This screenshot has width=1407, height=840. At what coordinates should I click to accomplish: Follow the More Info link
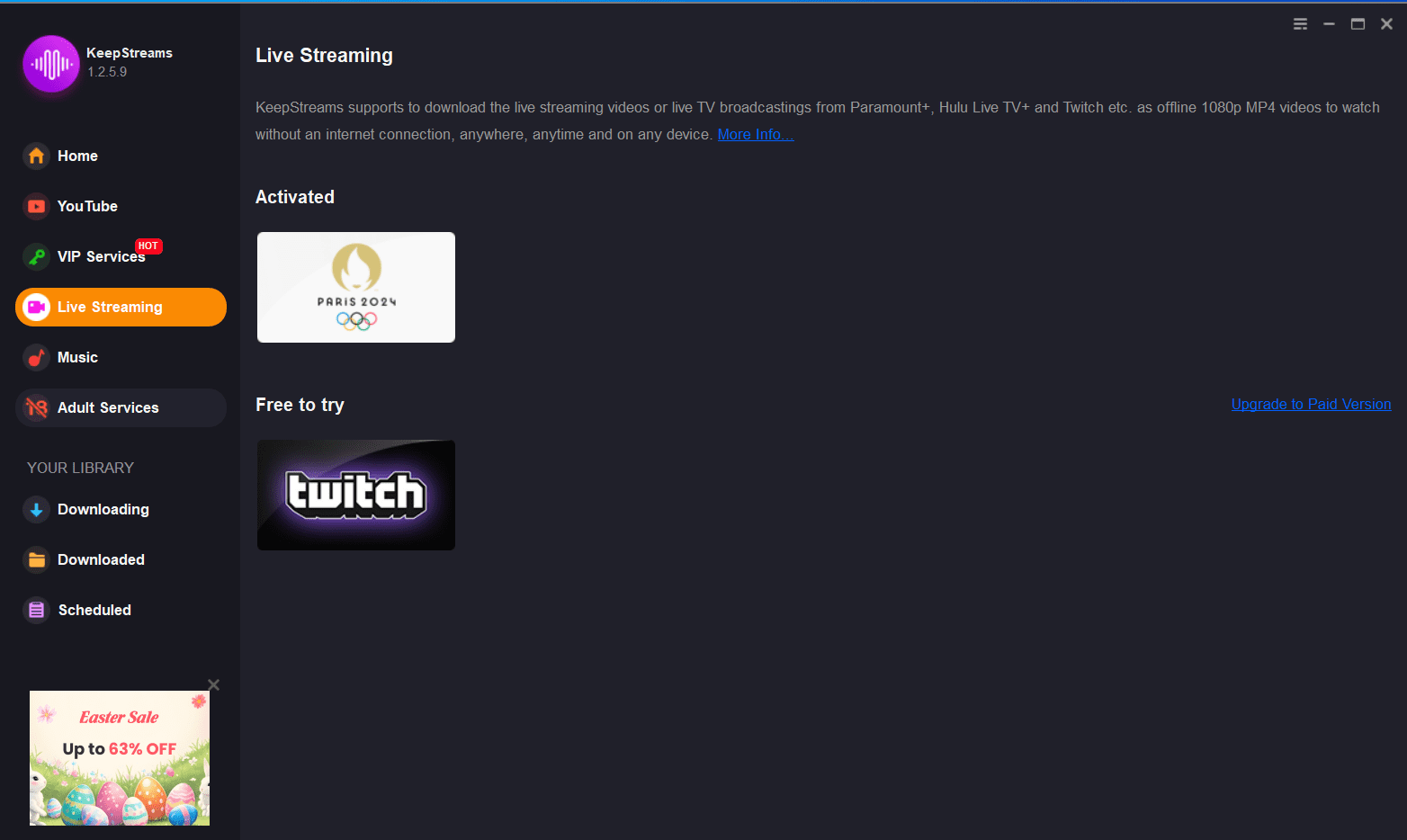click(x=756, y=134)
